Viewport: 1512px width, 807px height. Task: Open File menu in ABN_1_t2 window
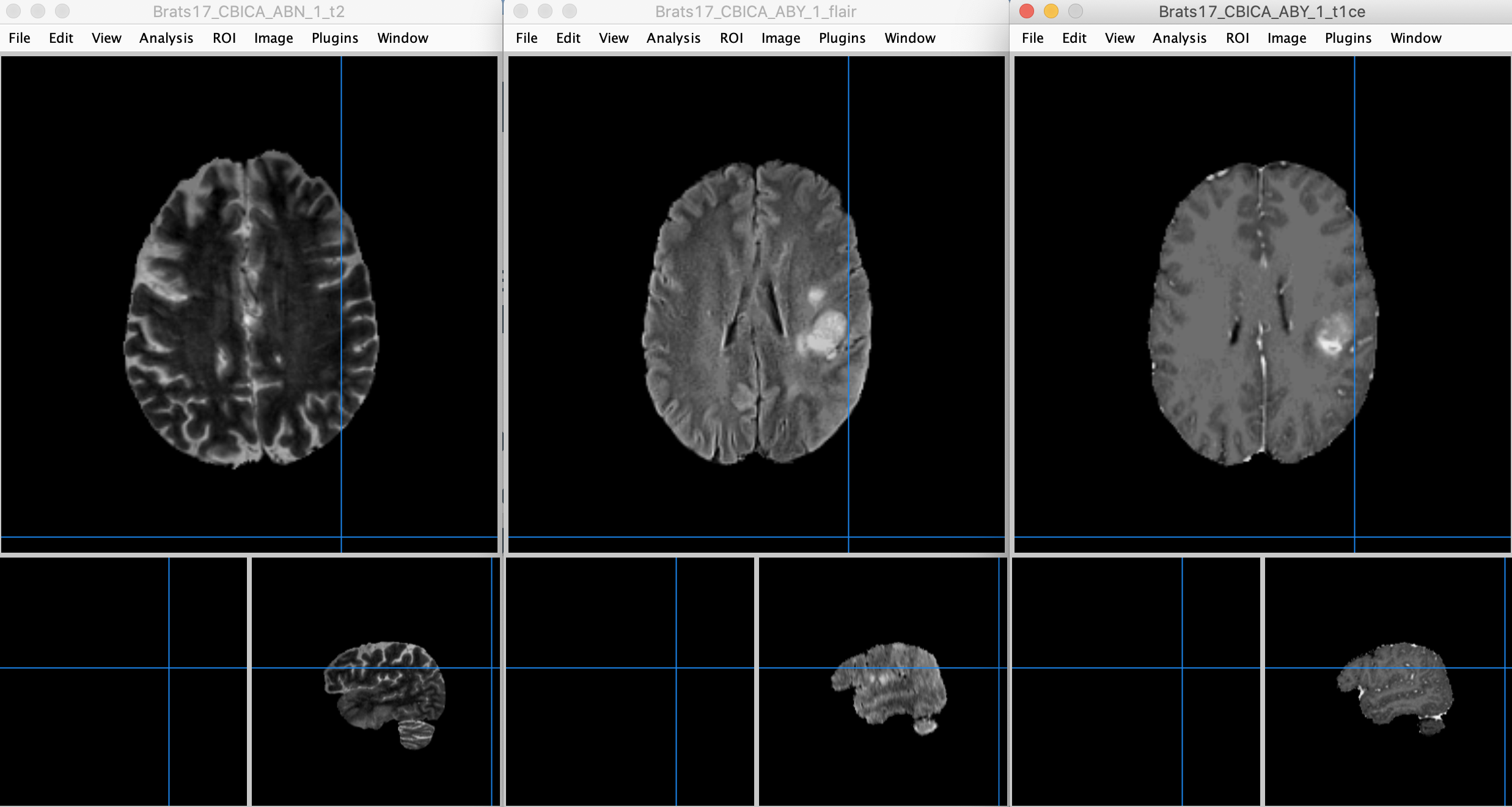pos(20,38)
